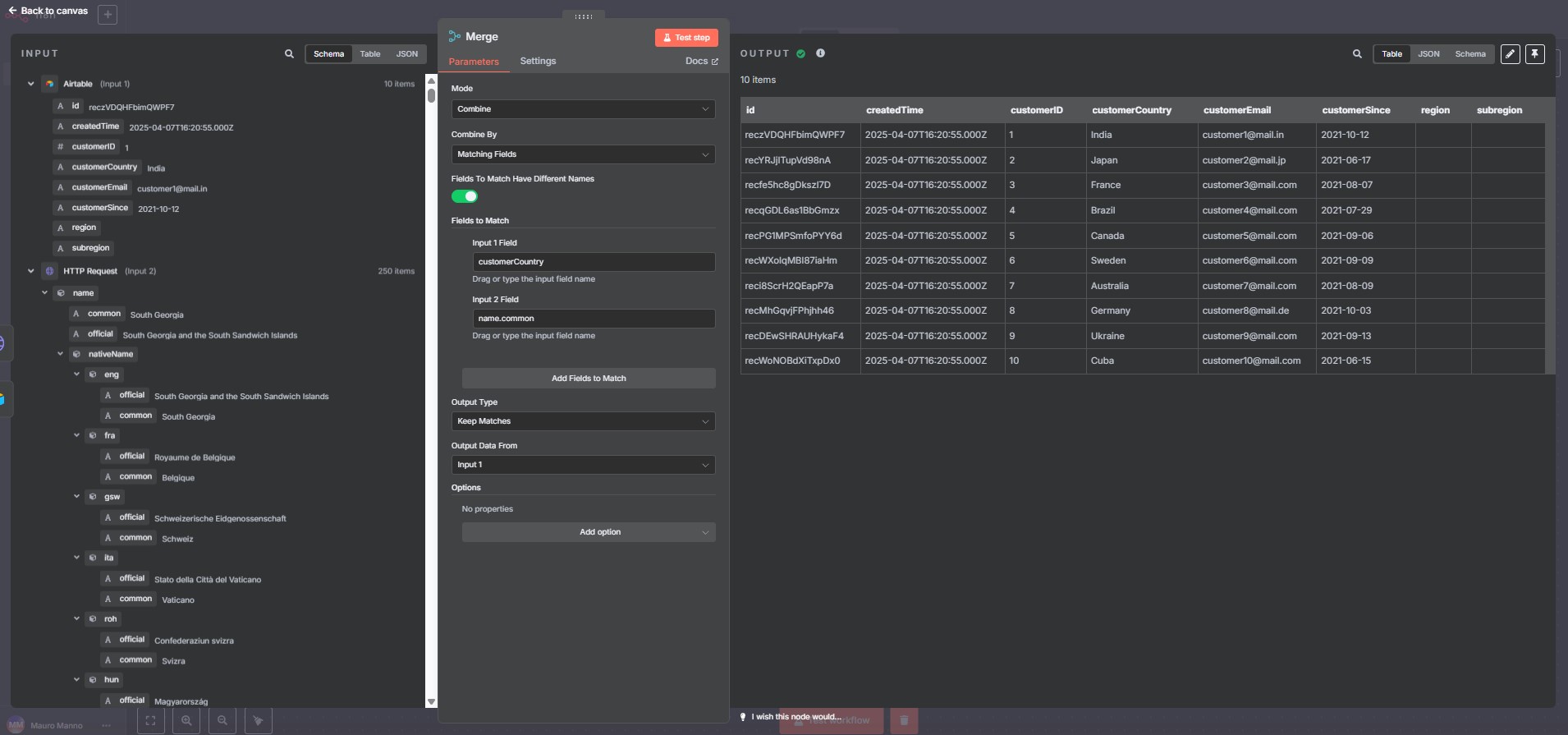Open the Mode dropdown set to Combine
The image size is (1568, 735).
click(583, 109)
